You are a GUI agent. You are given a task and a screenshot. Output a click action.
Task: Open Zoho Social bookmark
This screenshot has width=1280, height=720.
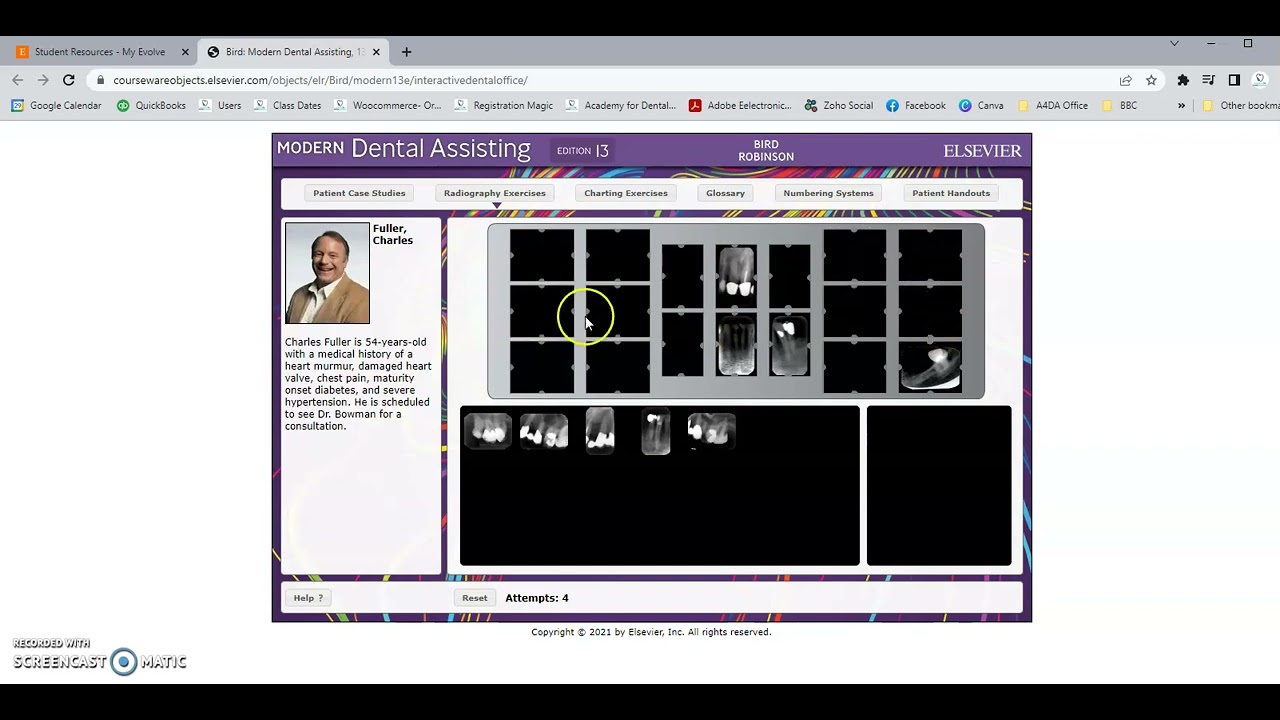coord(839,105)
